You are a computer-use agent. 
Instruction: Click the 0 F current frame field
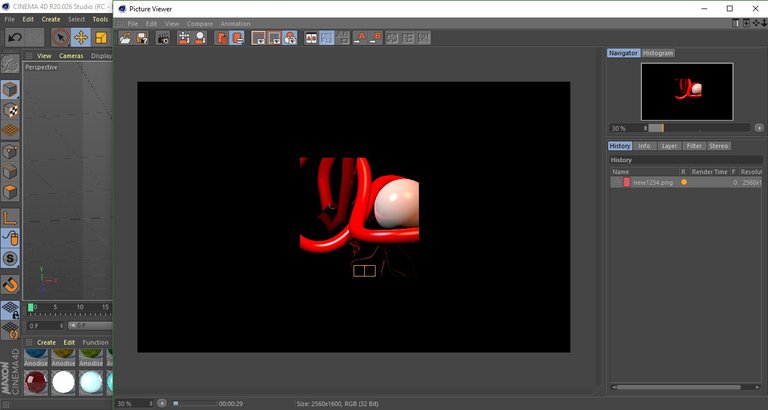point(46,326)
